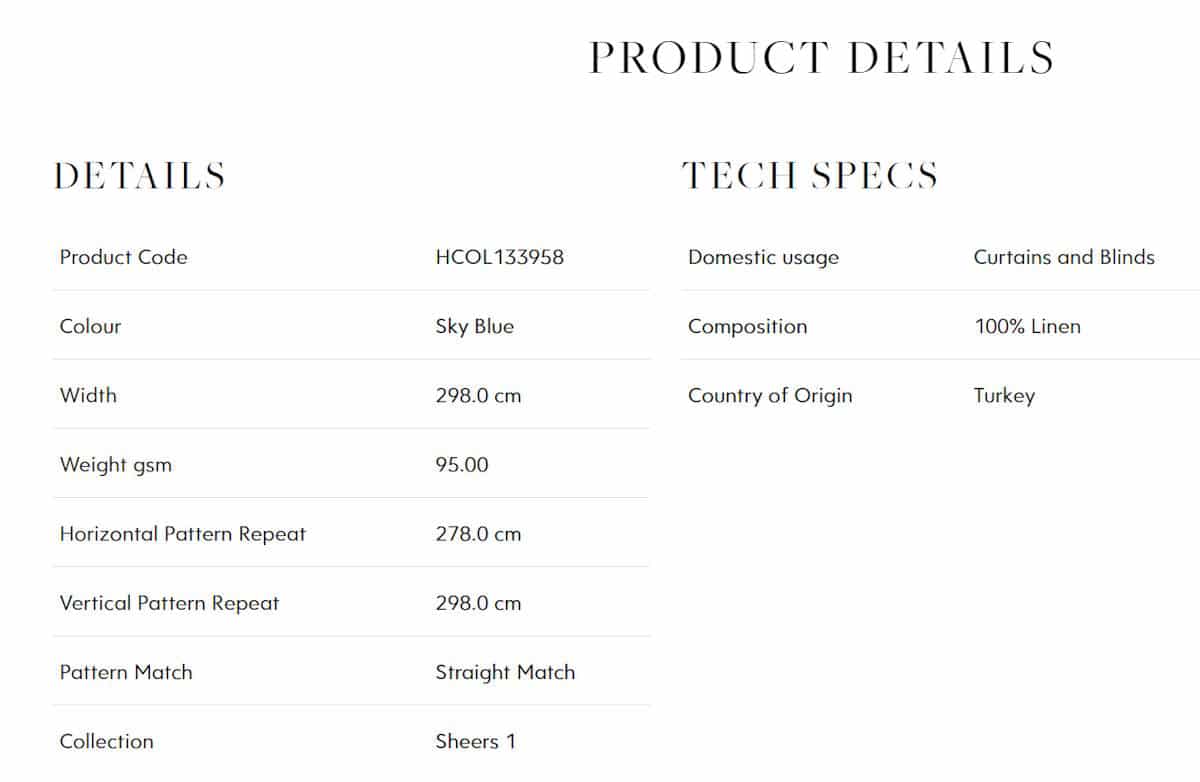
Task: Select the Weight gsm label
Action: tap(115, 465)
